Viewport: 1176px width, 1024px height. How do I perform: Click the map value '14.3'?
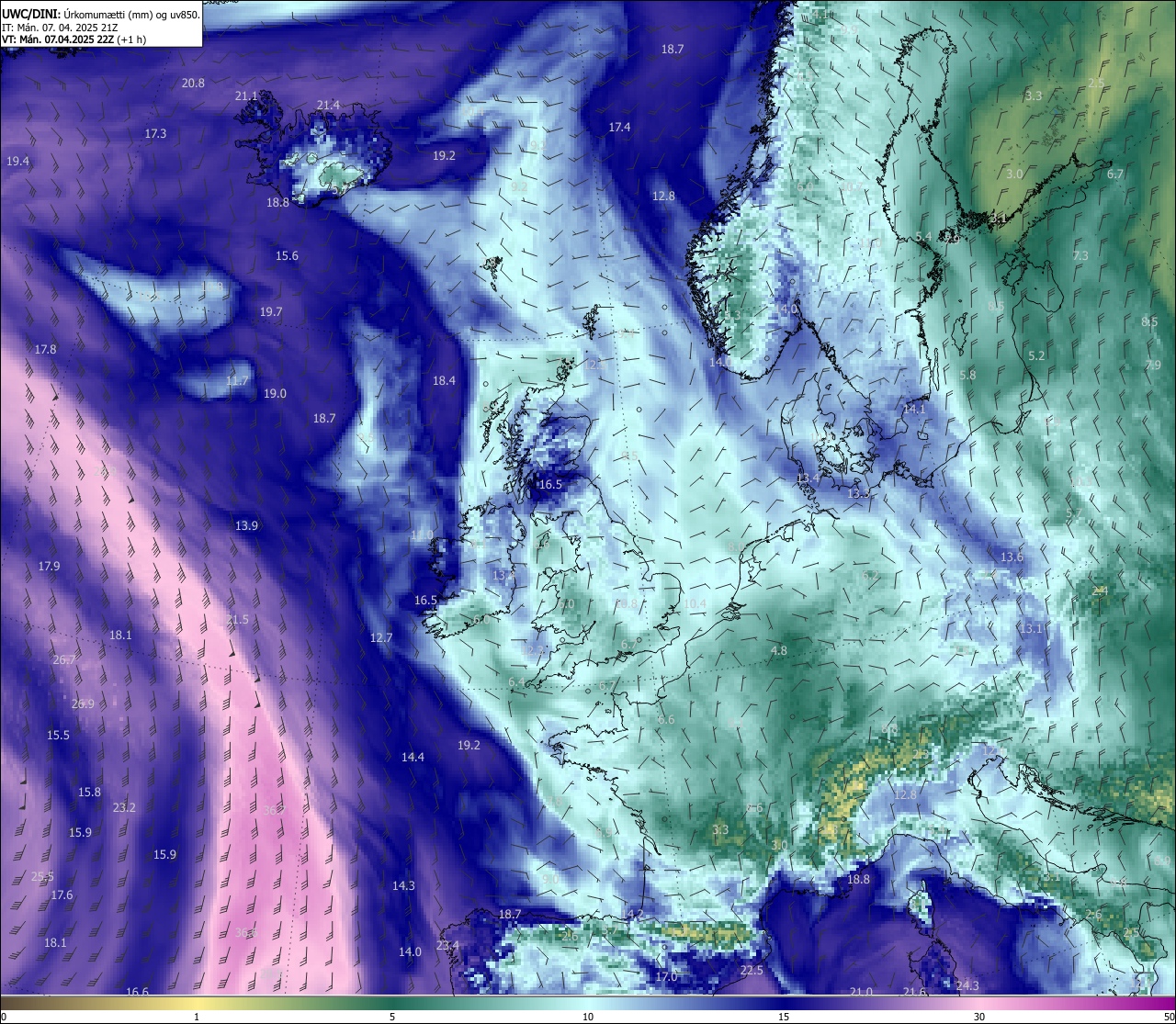tap(403, 886)
